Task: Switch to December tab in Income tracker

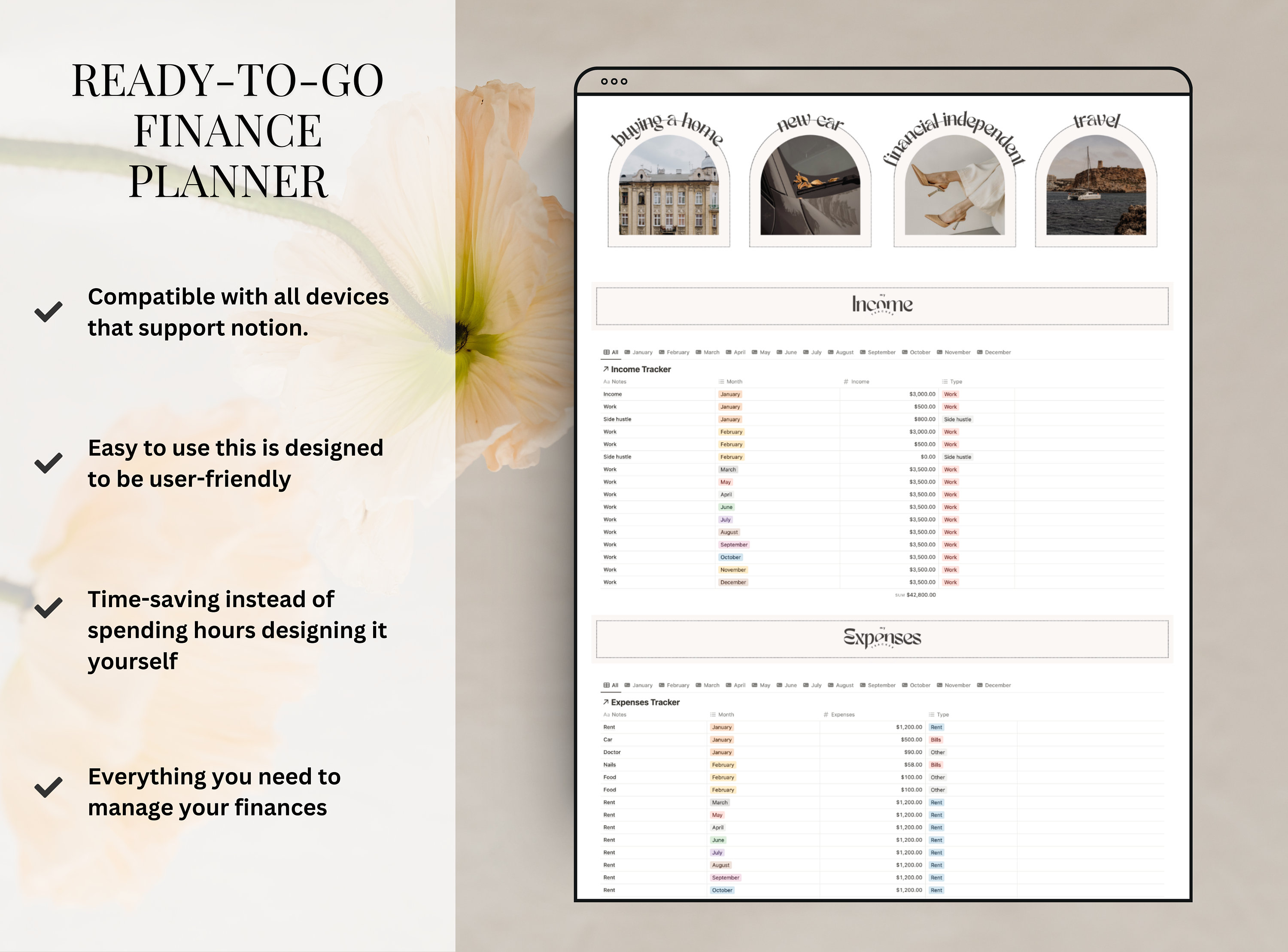Action: tap(993, 352)
